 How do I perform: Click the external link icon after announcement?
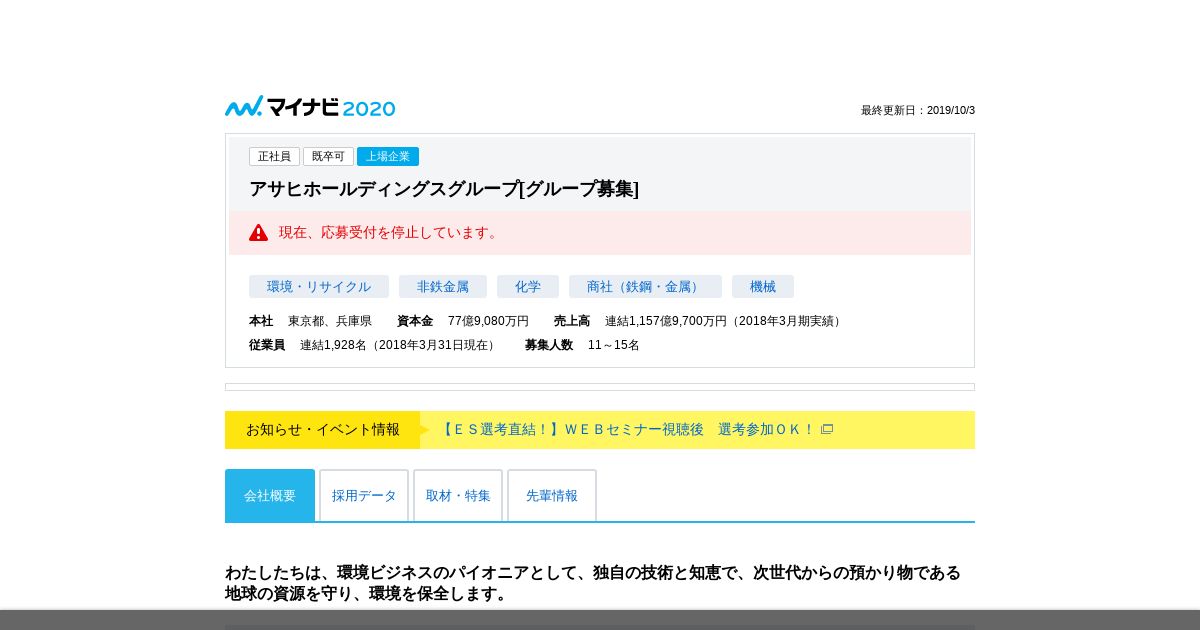point(827,429)
